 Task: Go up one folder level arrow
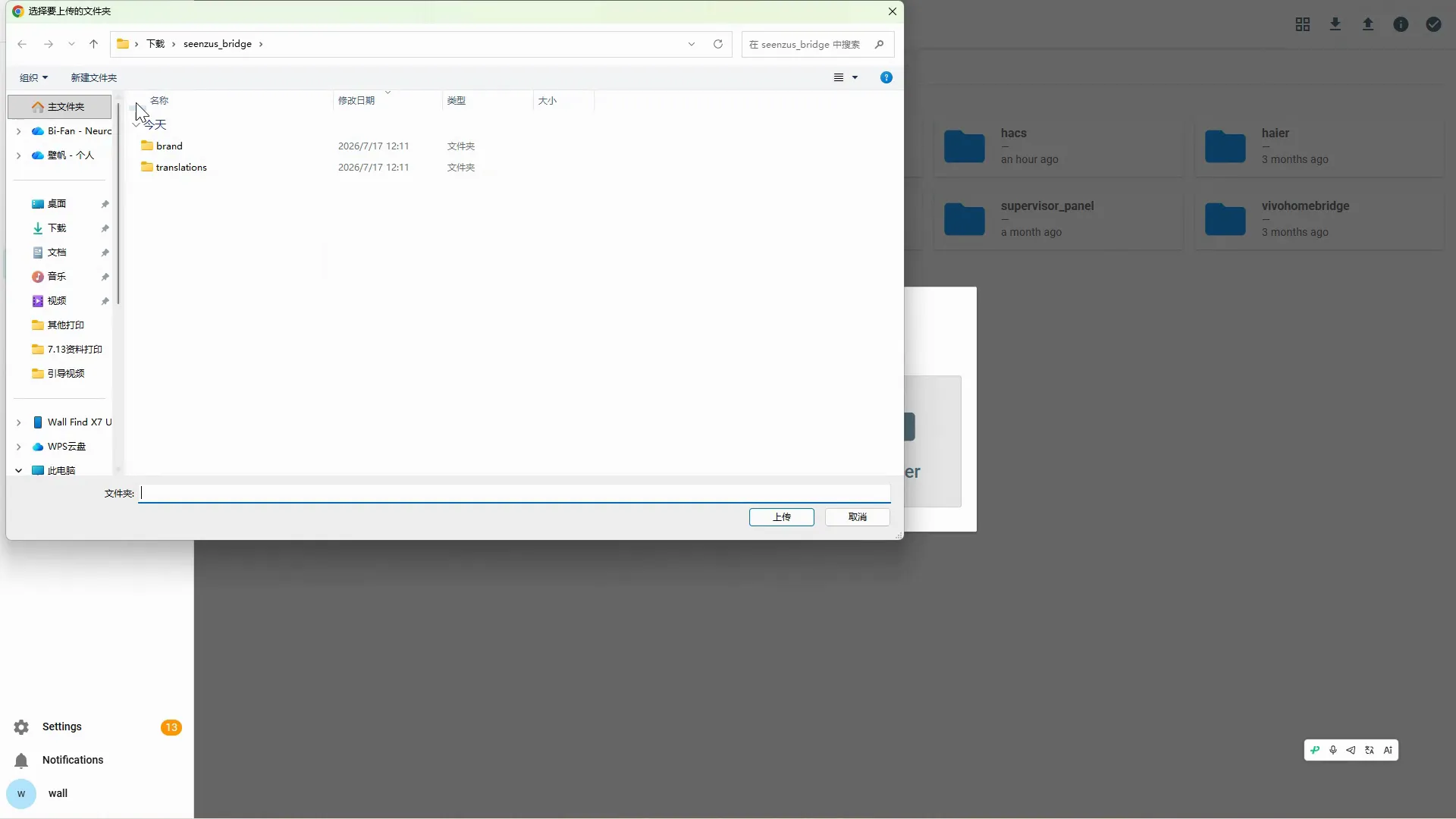coord(93,44)
